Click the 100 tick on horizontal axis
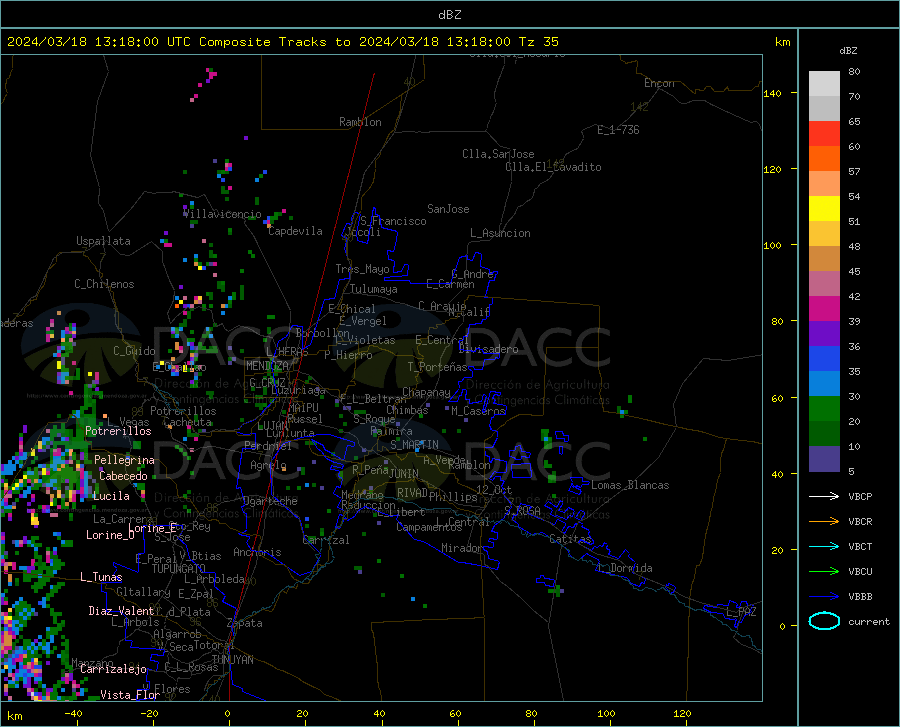Image resolution: width=900 pixels, height=727 pixels. click(x=606, y=714)
